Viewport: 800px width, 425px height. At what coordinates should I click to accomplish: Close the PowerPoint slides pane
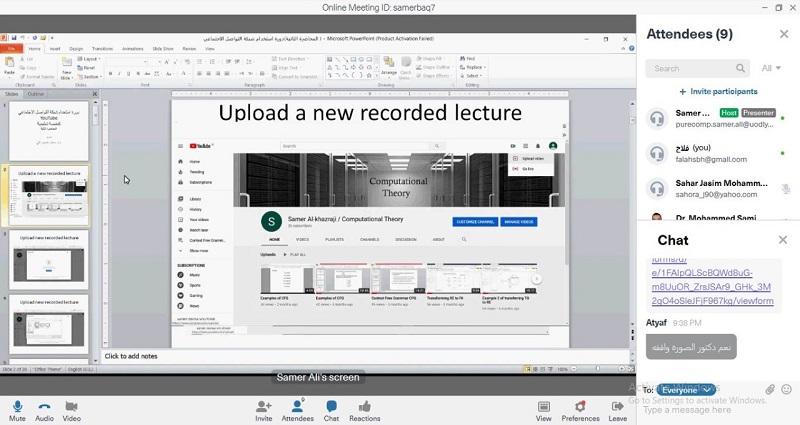pos(94,94)
